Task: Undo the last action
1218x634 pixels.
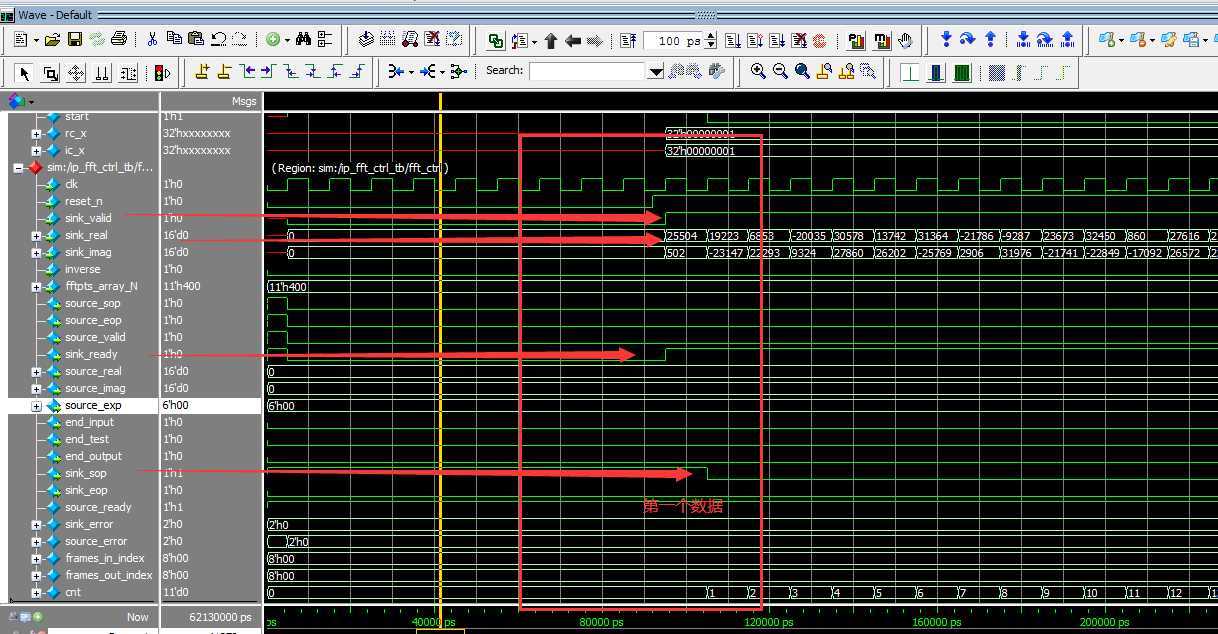Action: pyautogui.click(x=218, y=40)
